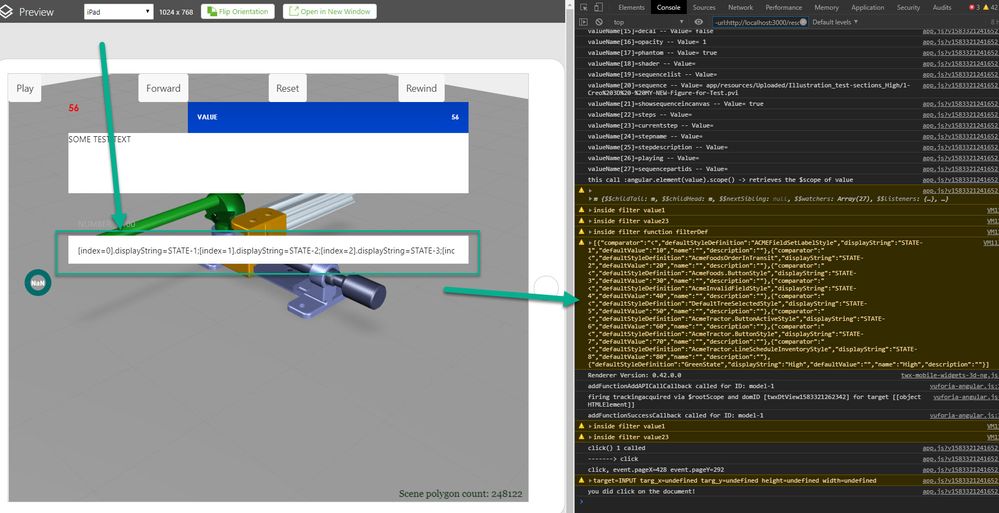The width and height of the screenshot is (999, 513).
Task: Open the iPad device dropdown
Action: (x=118, y=12)
